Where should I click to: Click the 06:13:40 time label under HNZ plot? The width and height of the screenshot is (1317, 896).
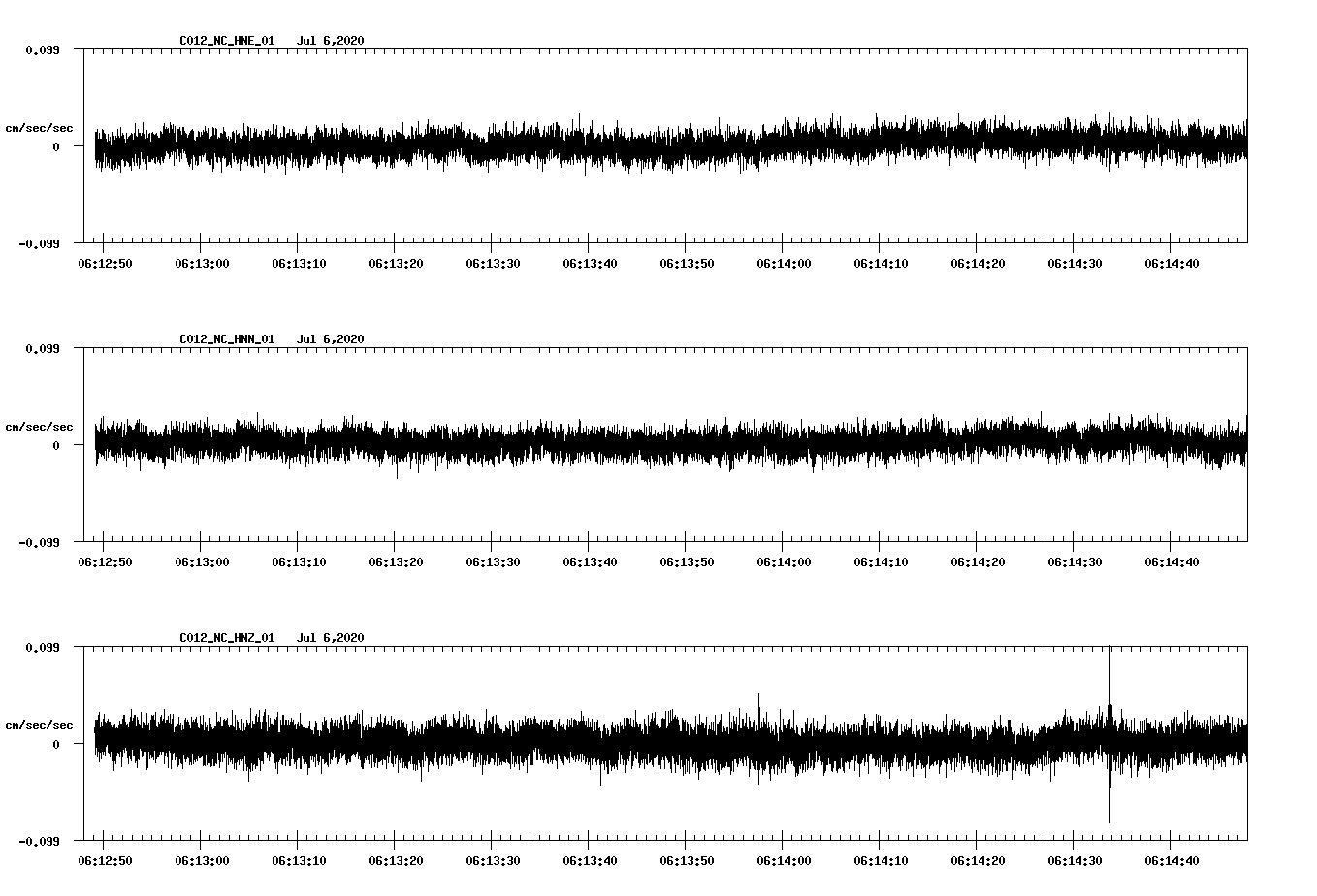[x=590, y=861]
